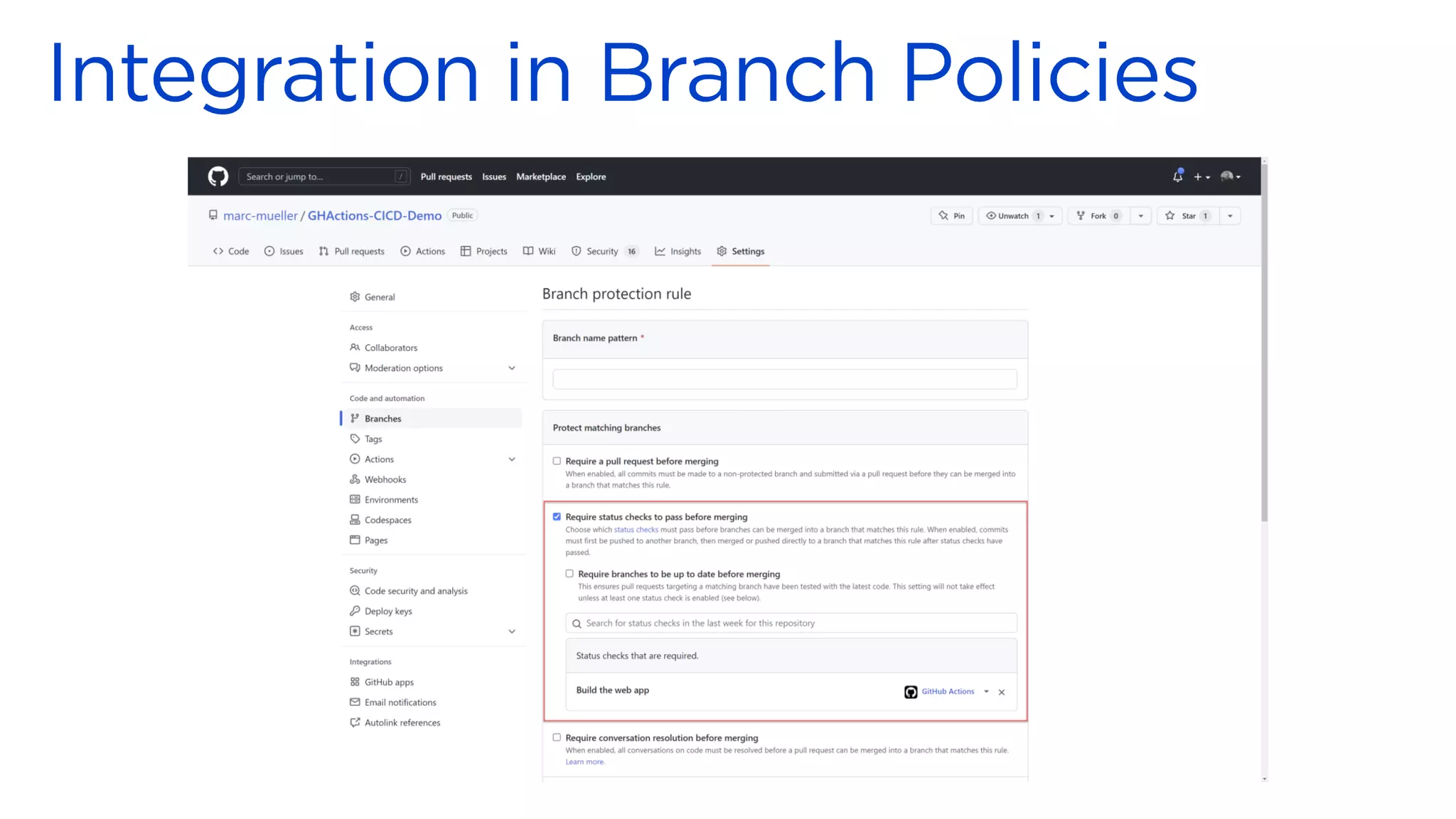Expand the Secrets sidebar section

pyautogui.click(x=511, y=631)
